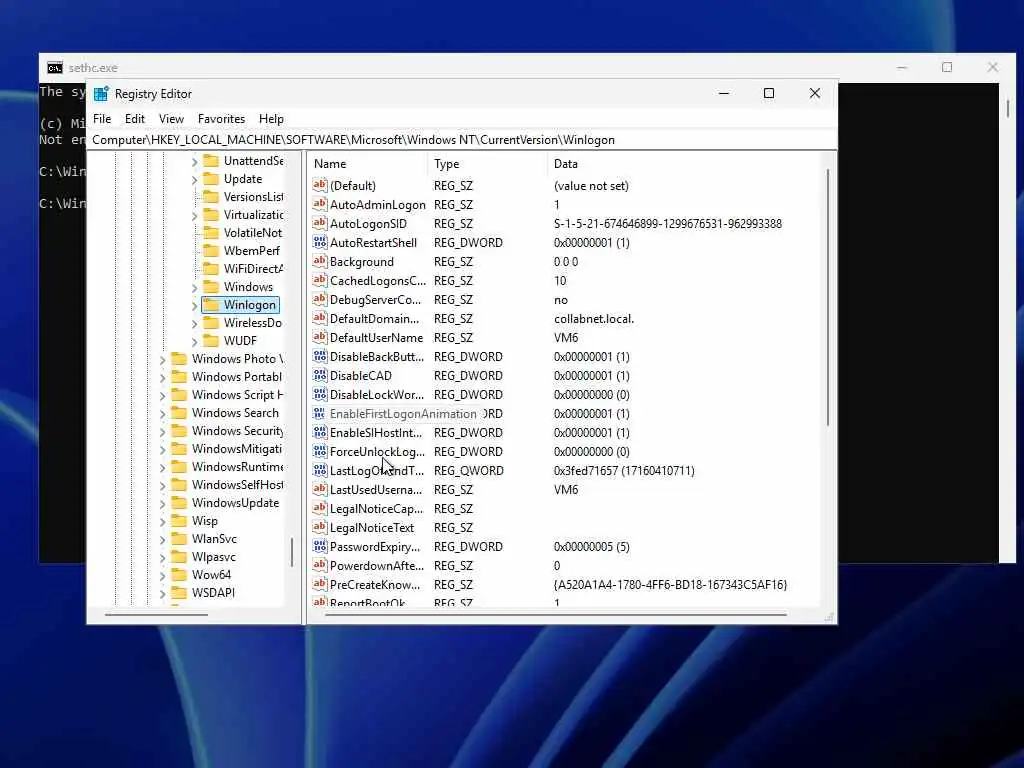1024x768 pixels.
Task: Click the WindowsUpdate folder icon
Action: coord(179,503)
